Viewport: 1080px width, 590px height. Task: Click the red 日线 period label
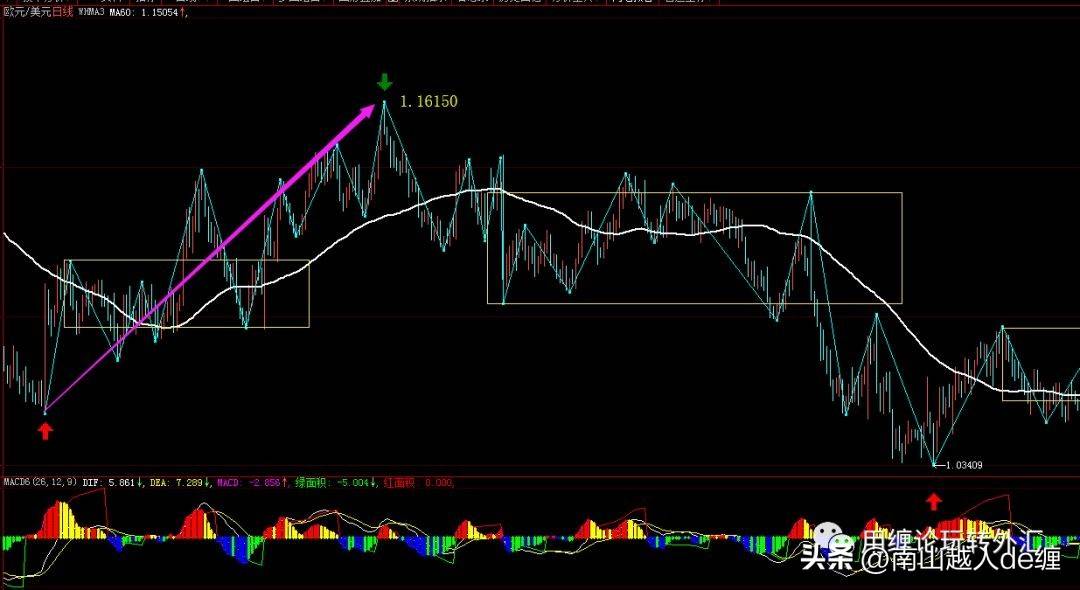63,12
